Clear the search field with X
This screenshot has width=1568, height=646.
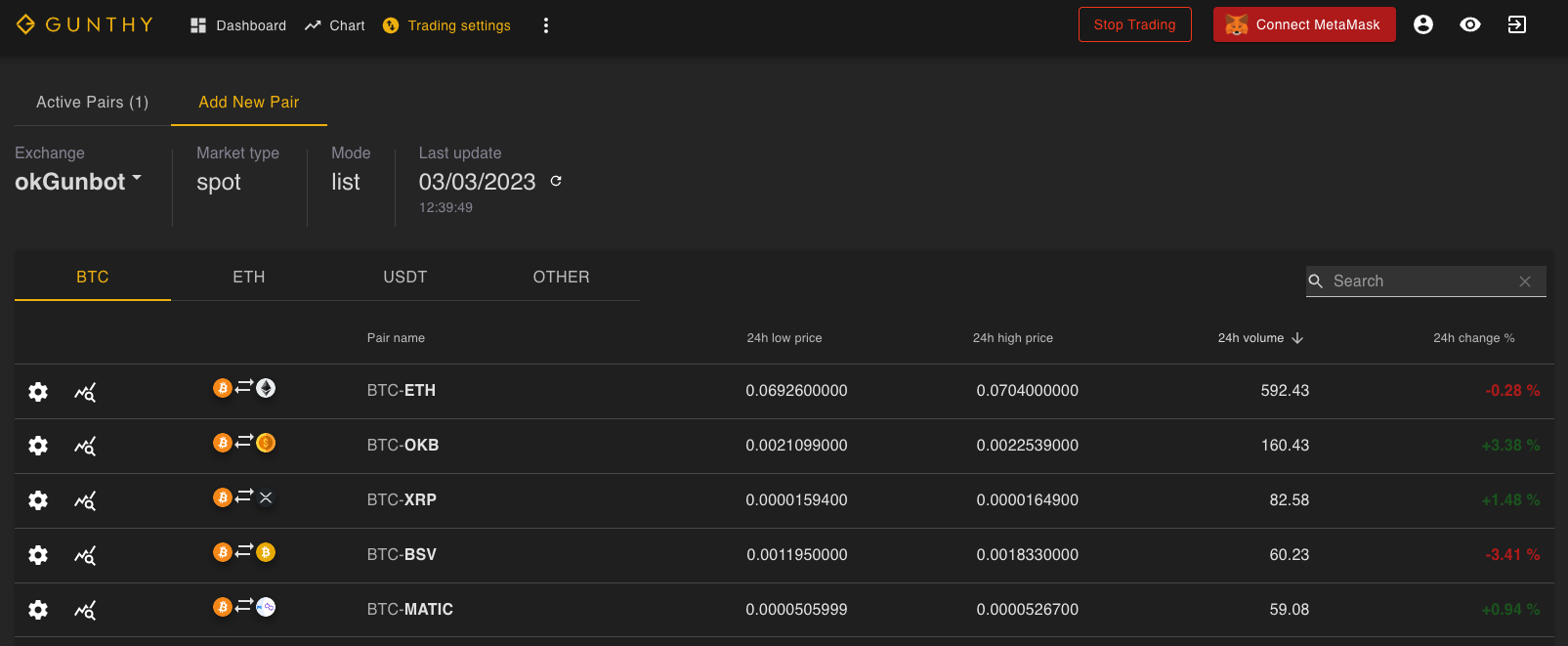click(1525, 281)
